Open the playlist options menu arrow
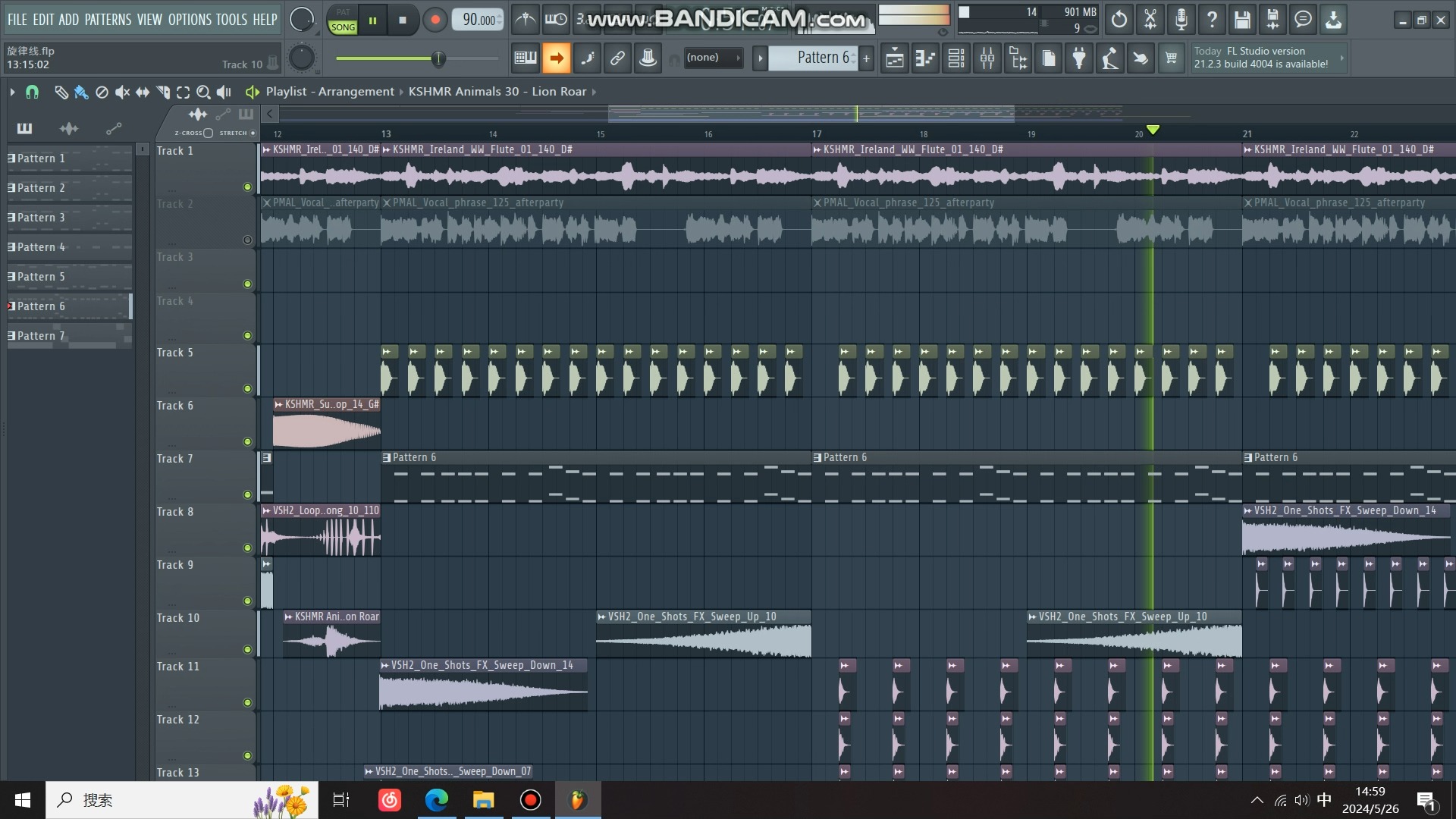The width and height of the screenshot is (1456, 819). [12, 92]
